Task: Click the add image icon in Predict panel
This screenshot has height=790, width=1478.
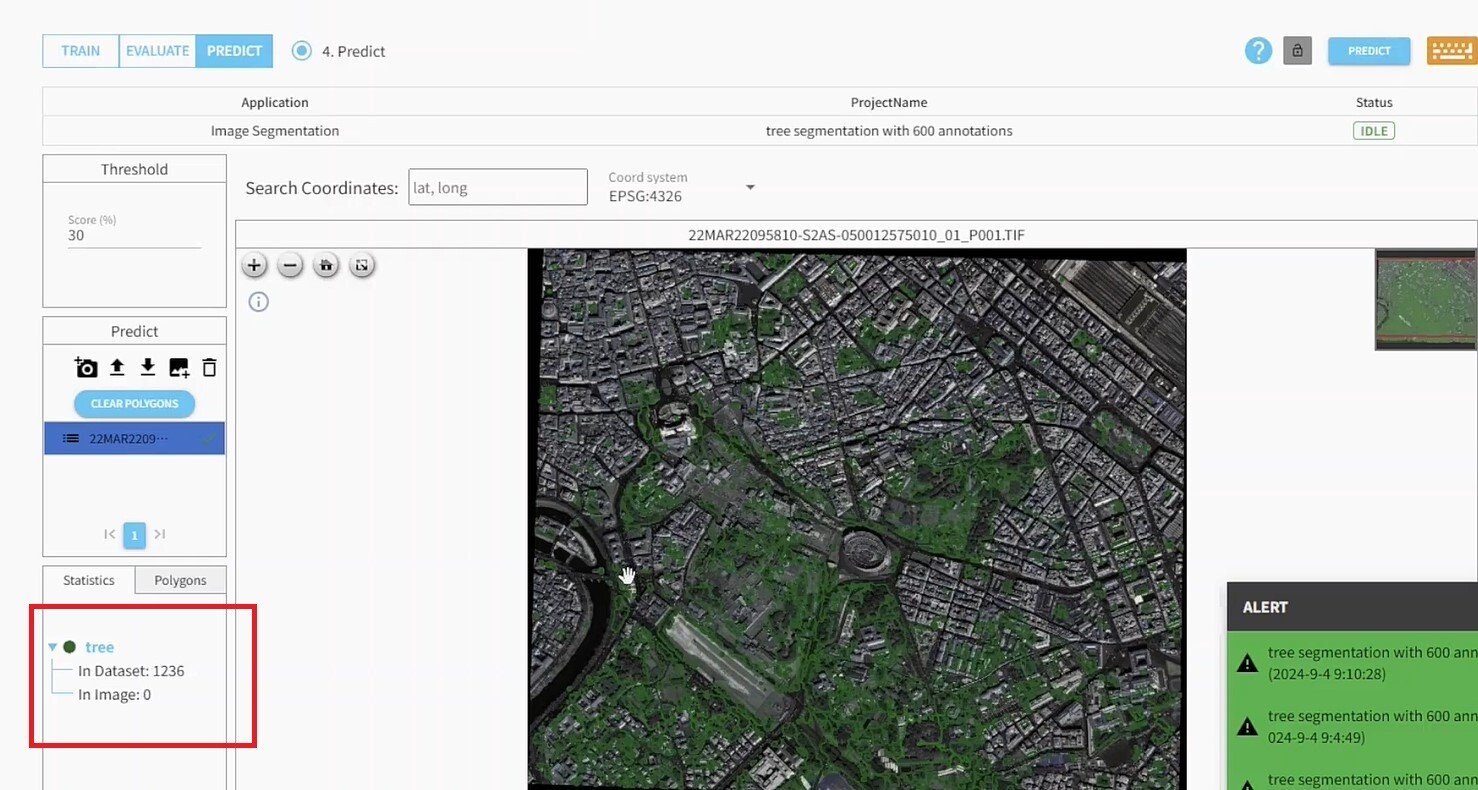Action: click(x=178, y=367)
